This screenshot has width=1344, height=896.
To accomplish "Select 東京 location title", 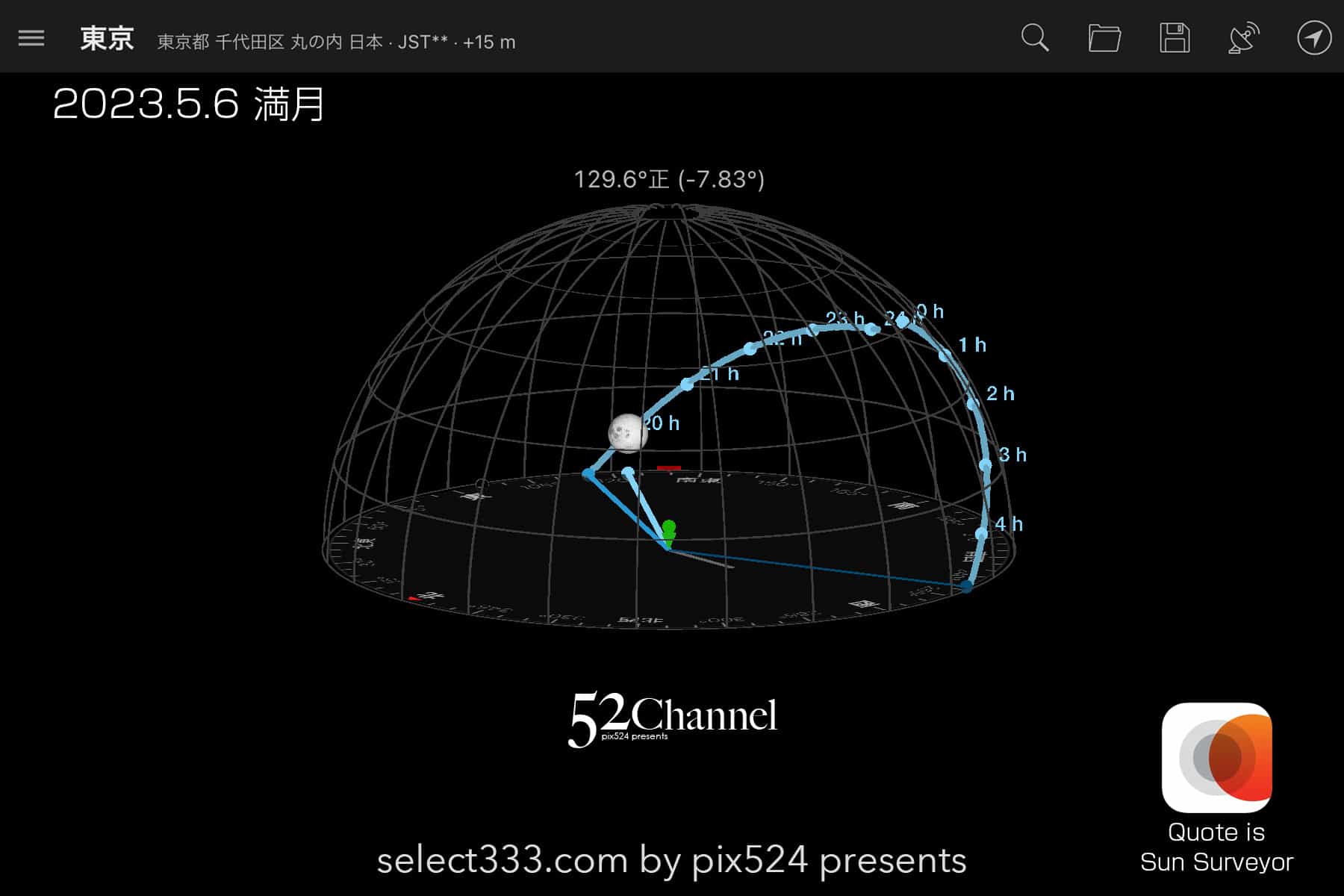I will tap(107, 38).
